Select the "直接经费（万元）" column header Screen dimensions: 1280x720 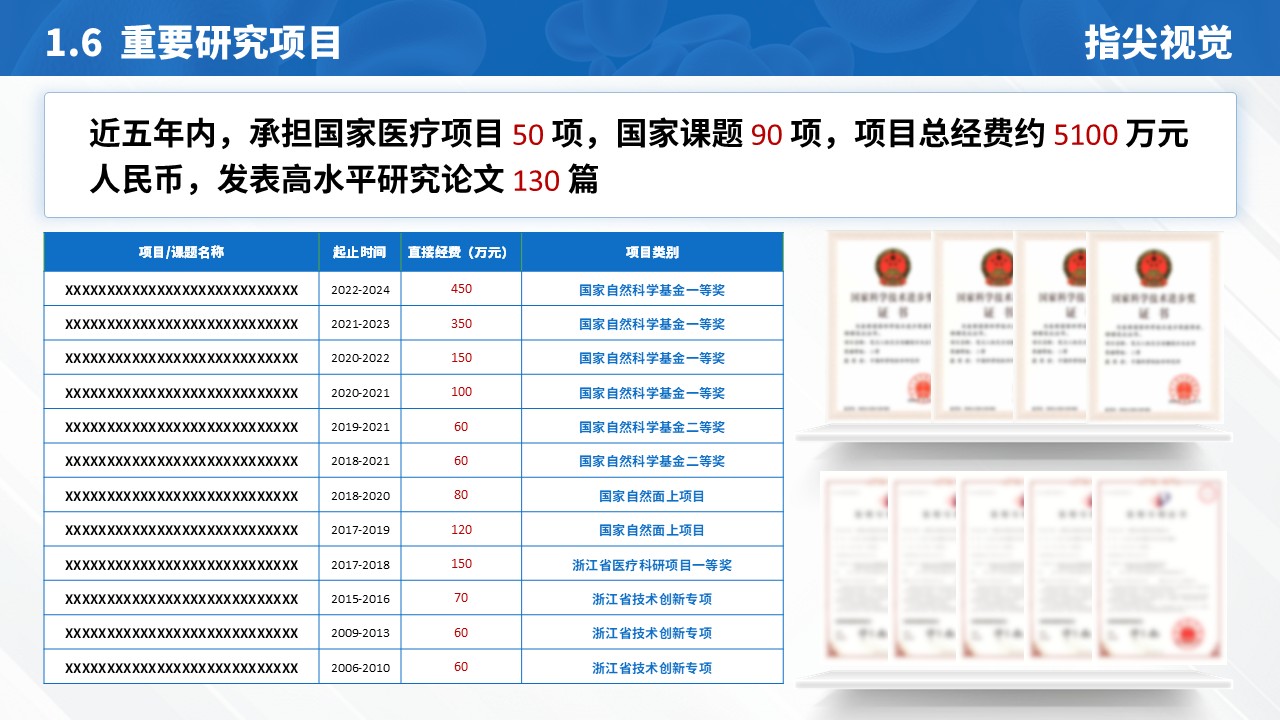(x=461, y=253)
